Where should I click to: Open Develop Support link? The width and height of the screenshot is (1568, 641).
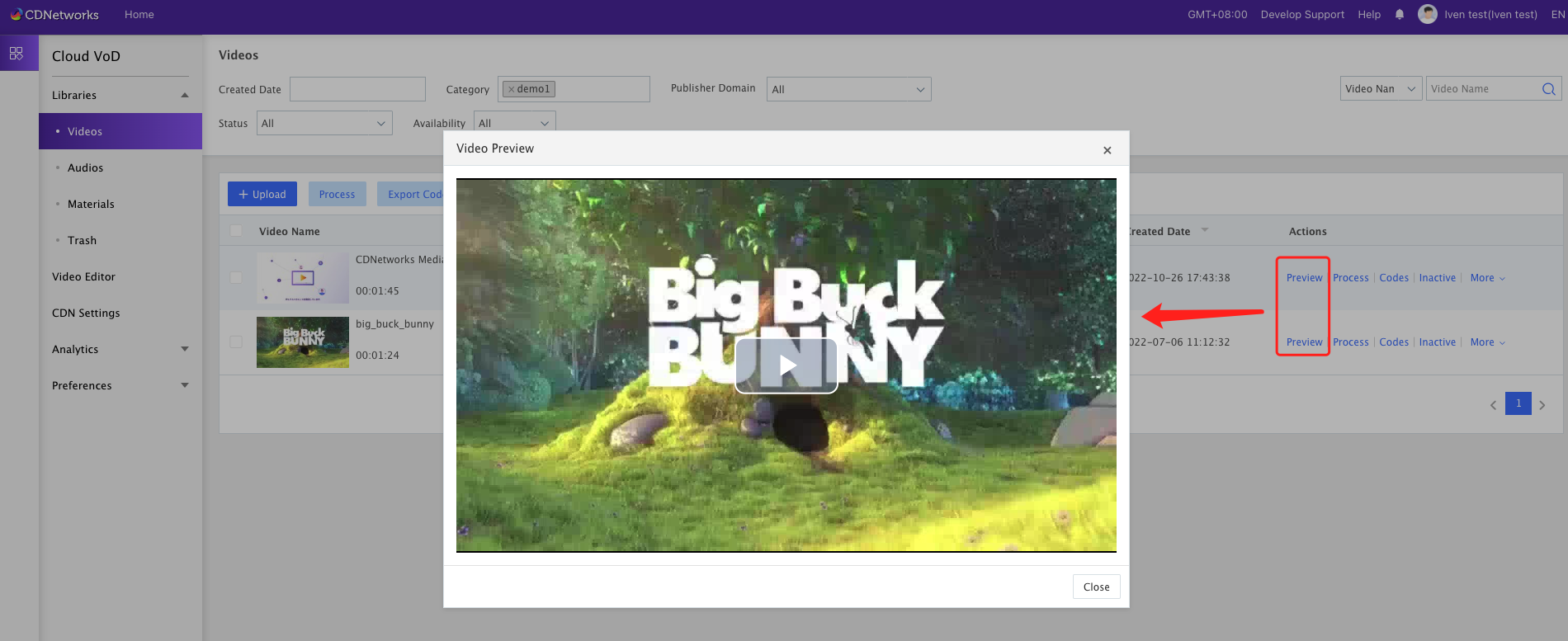pyautogui.click(x=1302, y=14)
